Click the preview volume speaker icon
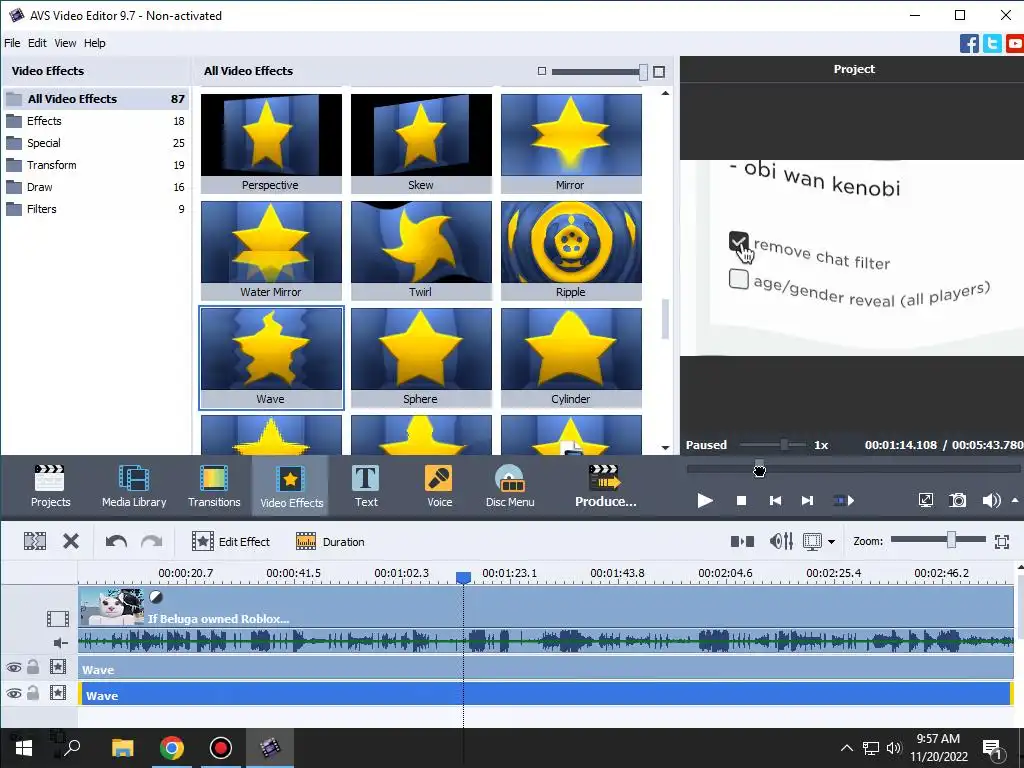The image size is (1024, 768). 991,501
